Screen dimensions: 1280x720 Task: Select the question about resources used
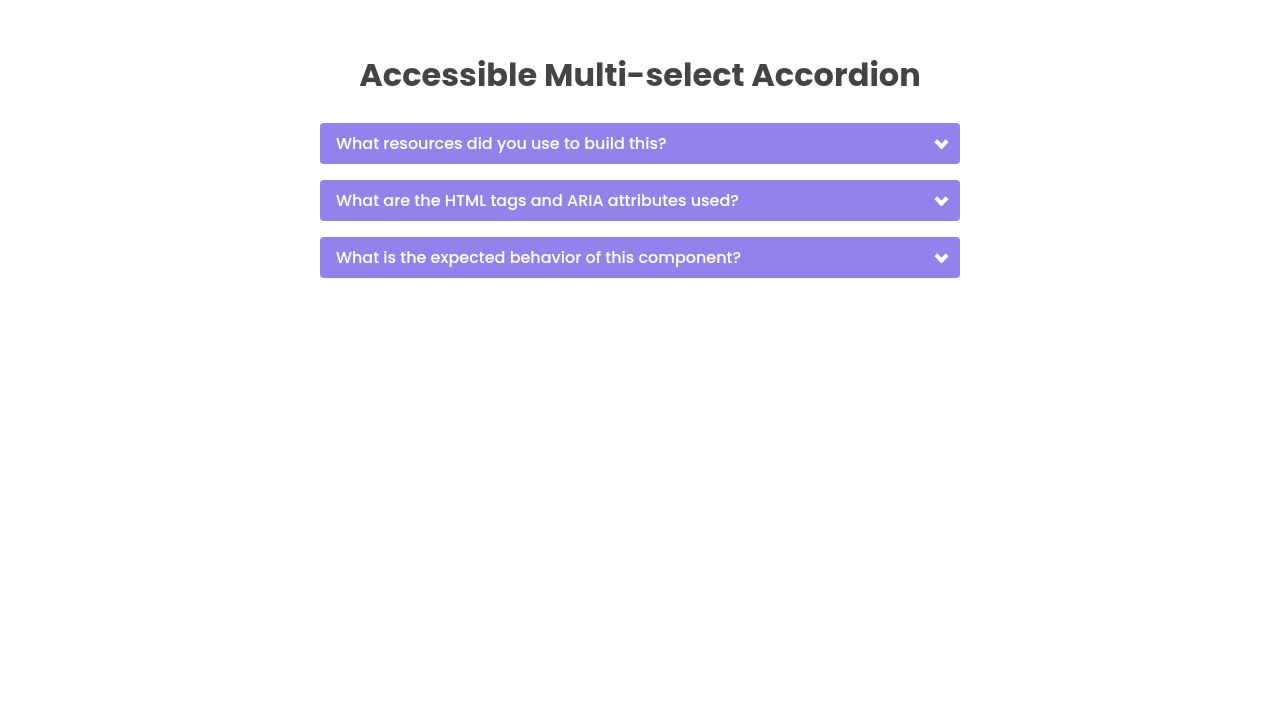(501, 144)
